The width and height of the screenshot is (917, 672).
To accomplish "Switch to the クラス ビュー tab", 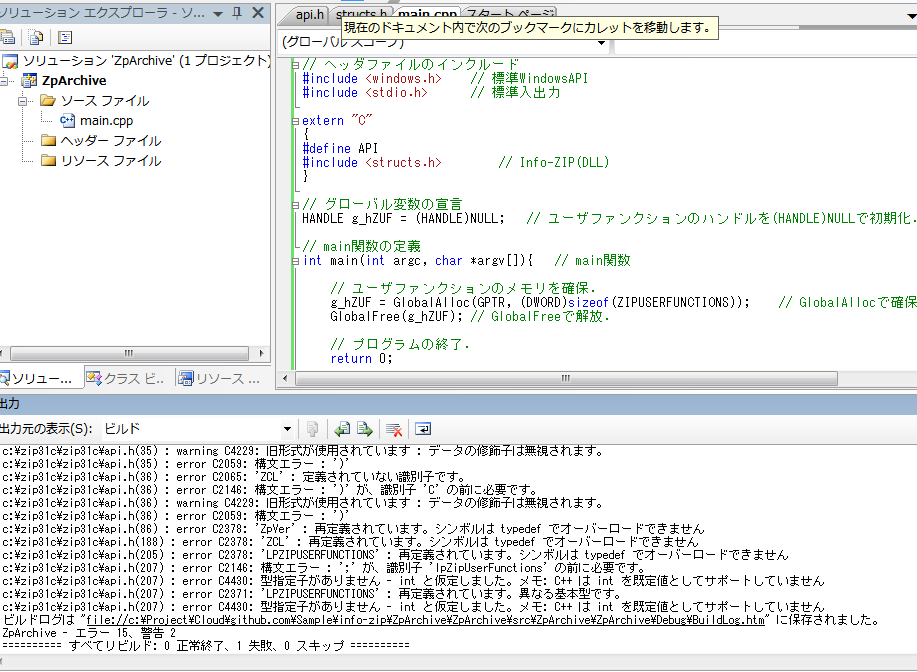I will point(125,378).
